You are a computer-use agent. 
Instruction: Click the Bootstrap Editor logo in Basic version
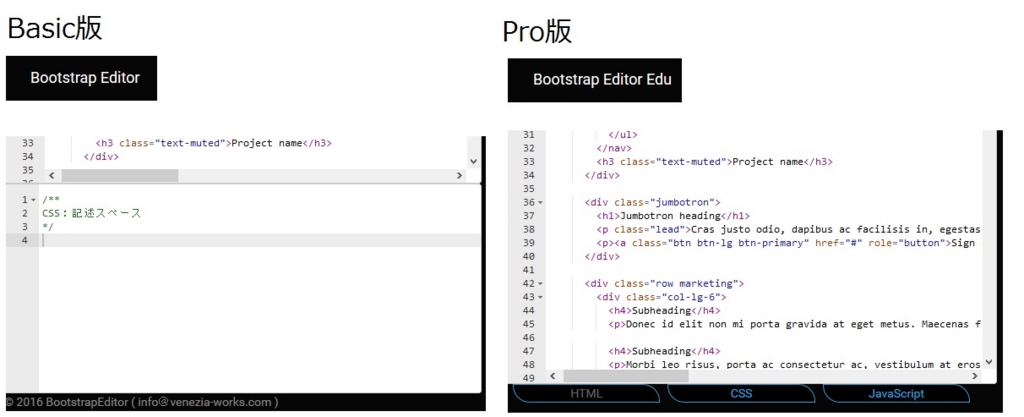(82, 78)
